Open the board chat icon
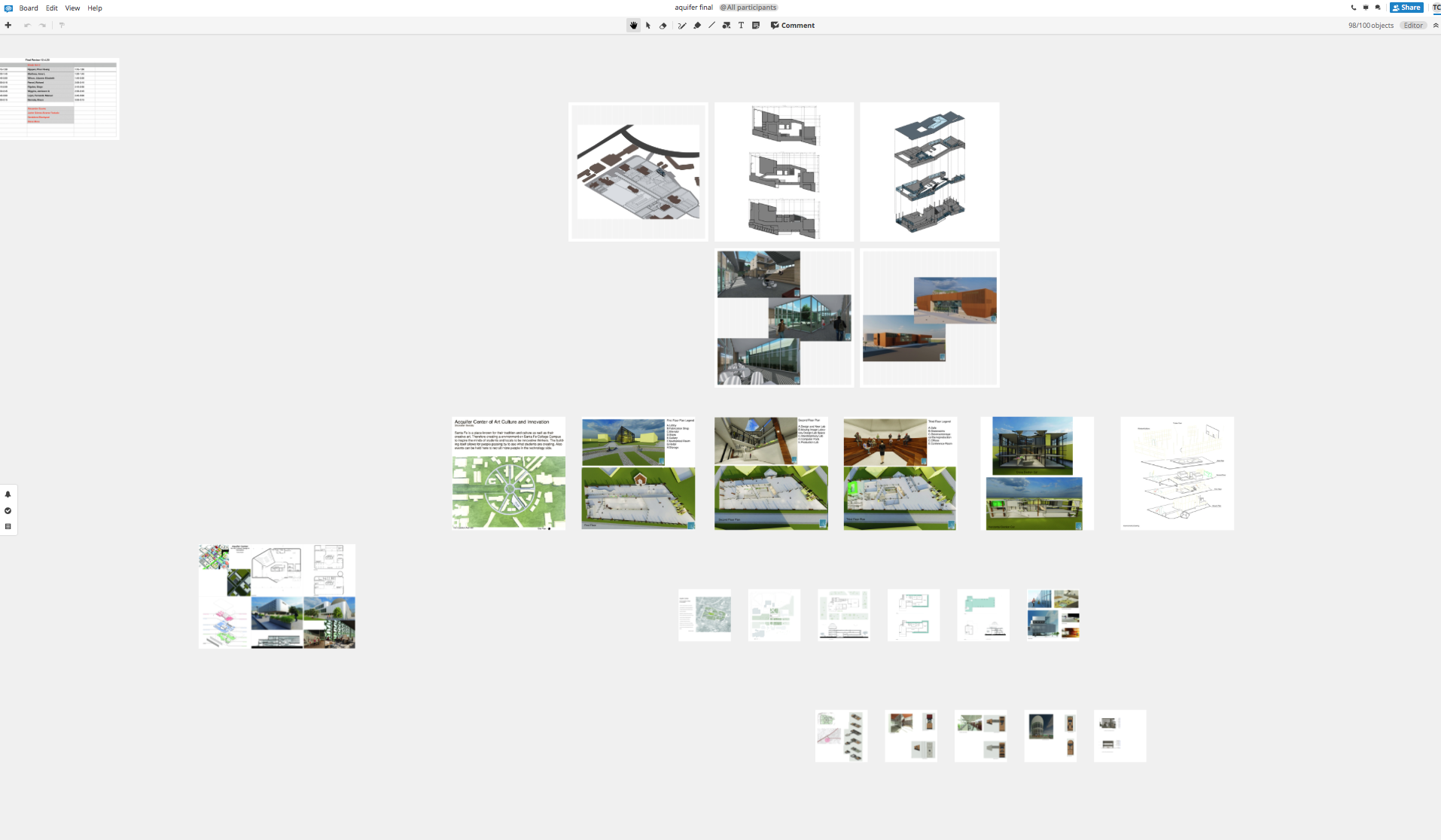This screenshot has width=1441, height=840. [1378, 8]
